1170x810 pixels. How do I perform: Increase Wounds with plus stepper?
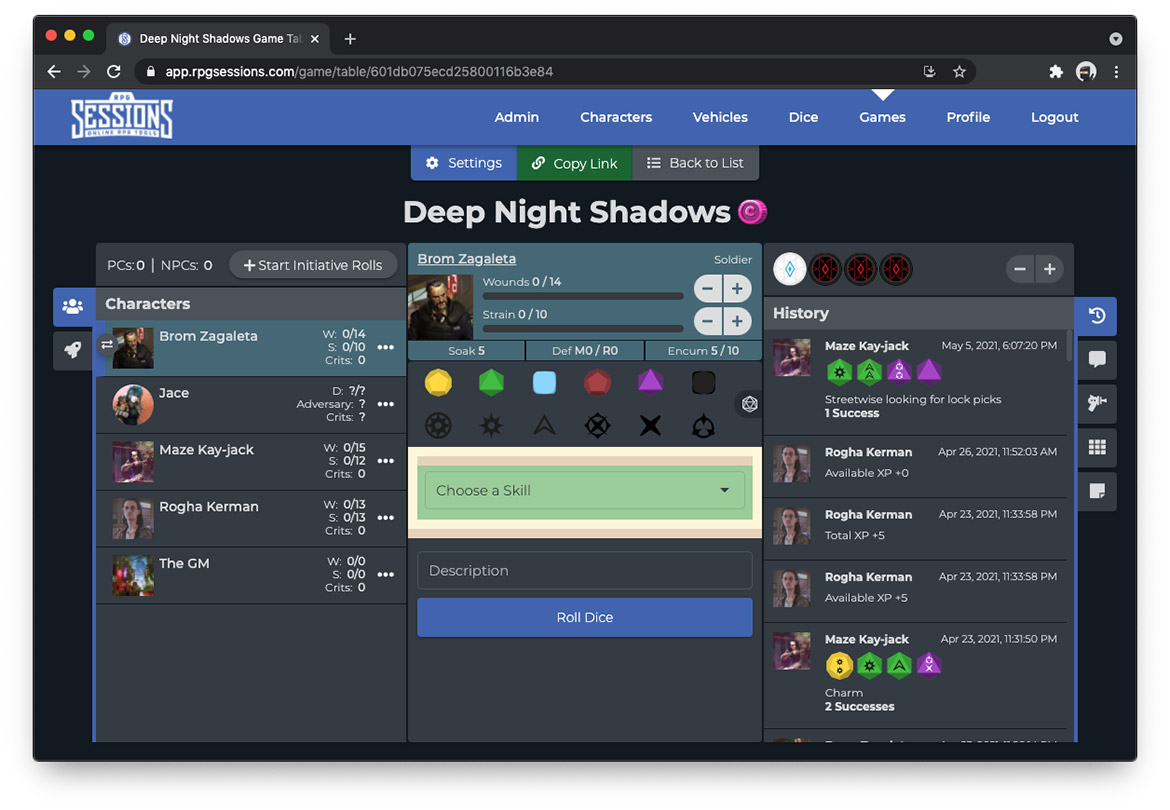[x=737, y=289]
